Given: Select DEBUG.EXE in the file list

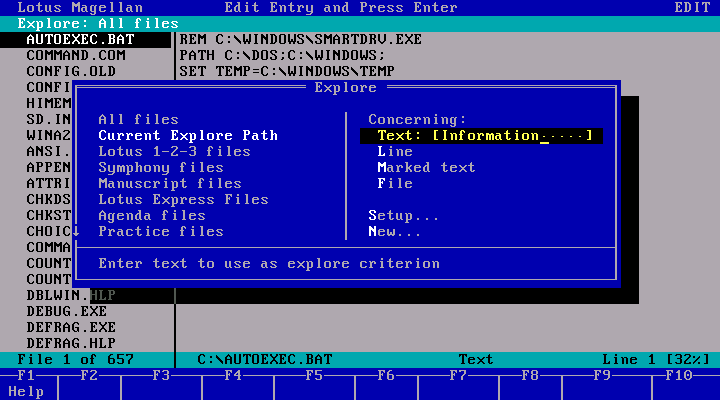Looking at the screenshot, I should (x=67, y=311).
